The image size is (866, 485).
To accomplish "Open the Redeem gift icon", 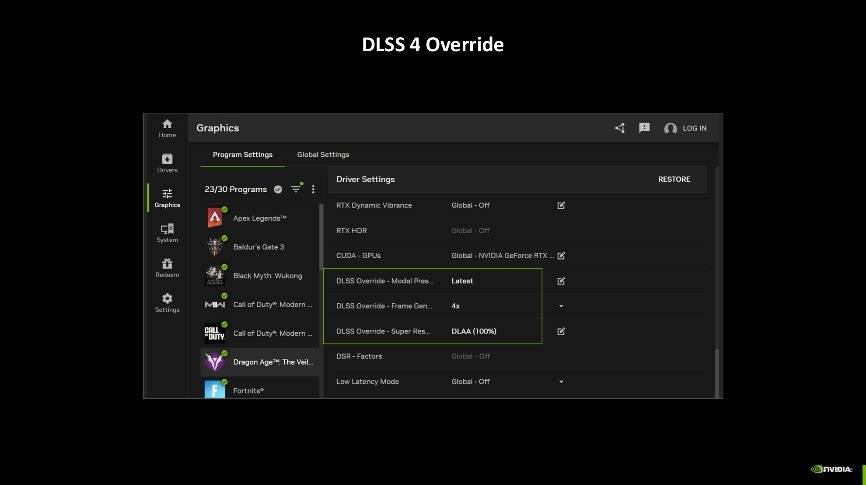I will [x=167, y=267].
